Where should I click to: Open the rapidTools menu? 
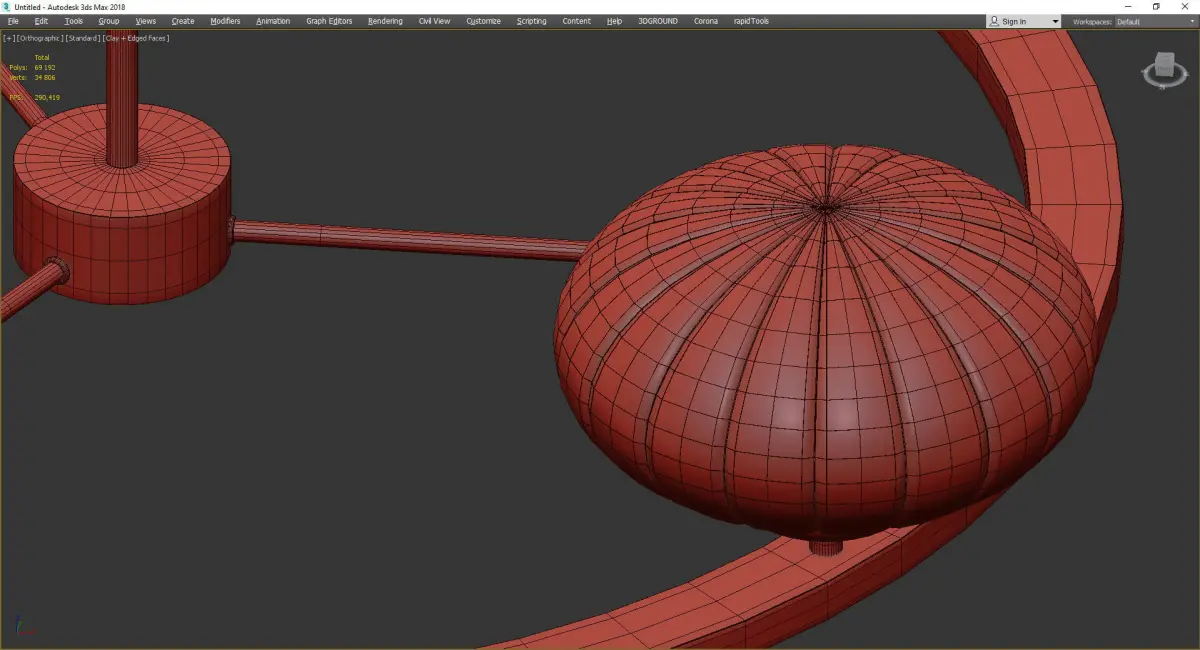pos(753,21)
